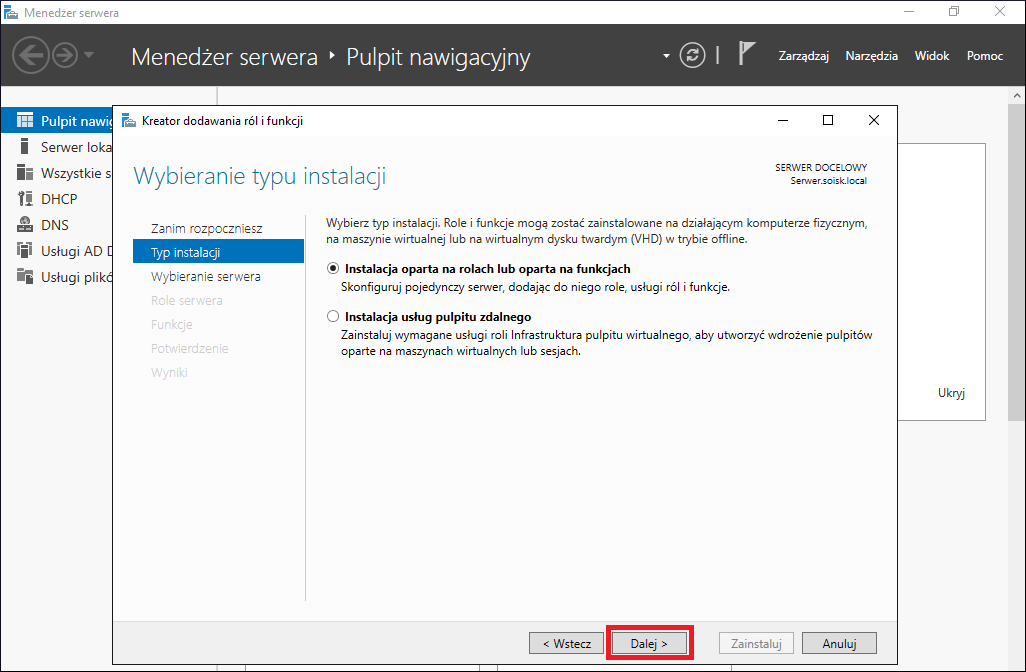Open the dropdown arrow beside refresh

coord(666,56)
